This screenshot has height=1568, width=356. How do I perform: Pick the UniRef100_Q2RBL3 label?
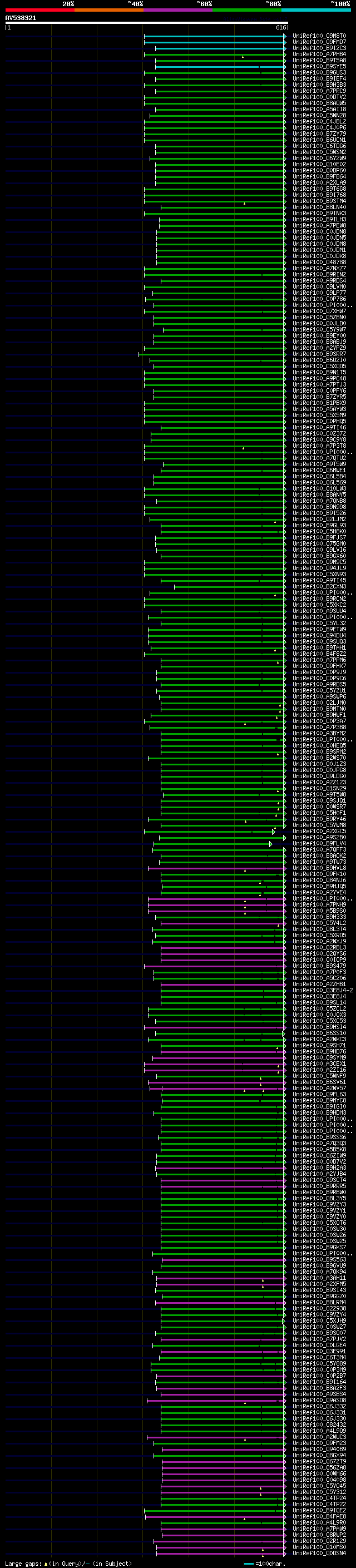(x=319, y=948)
